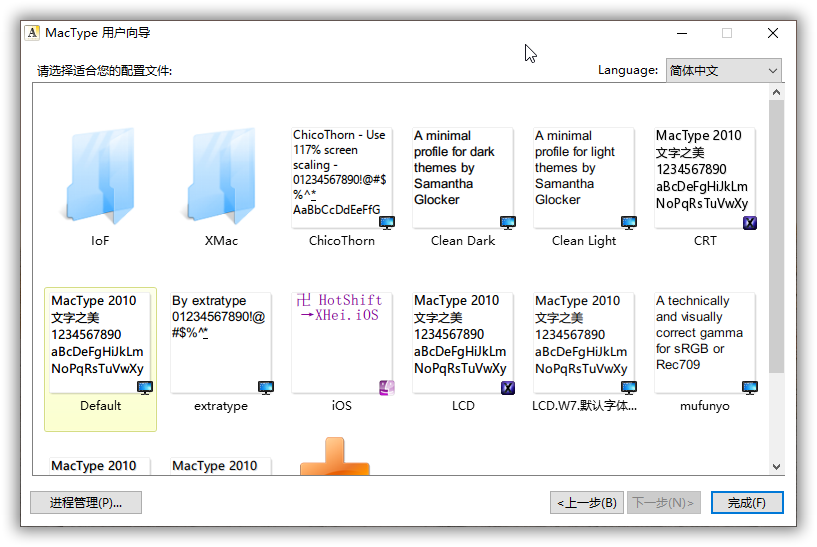Click the X badge on LCD thumbnail

[x=507, y=388]
